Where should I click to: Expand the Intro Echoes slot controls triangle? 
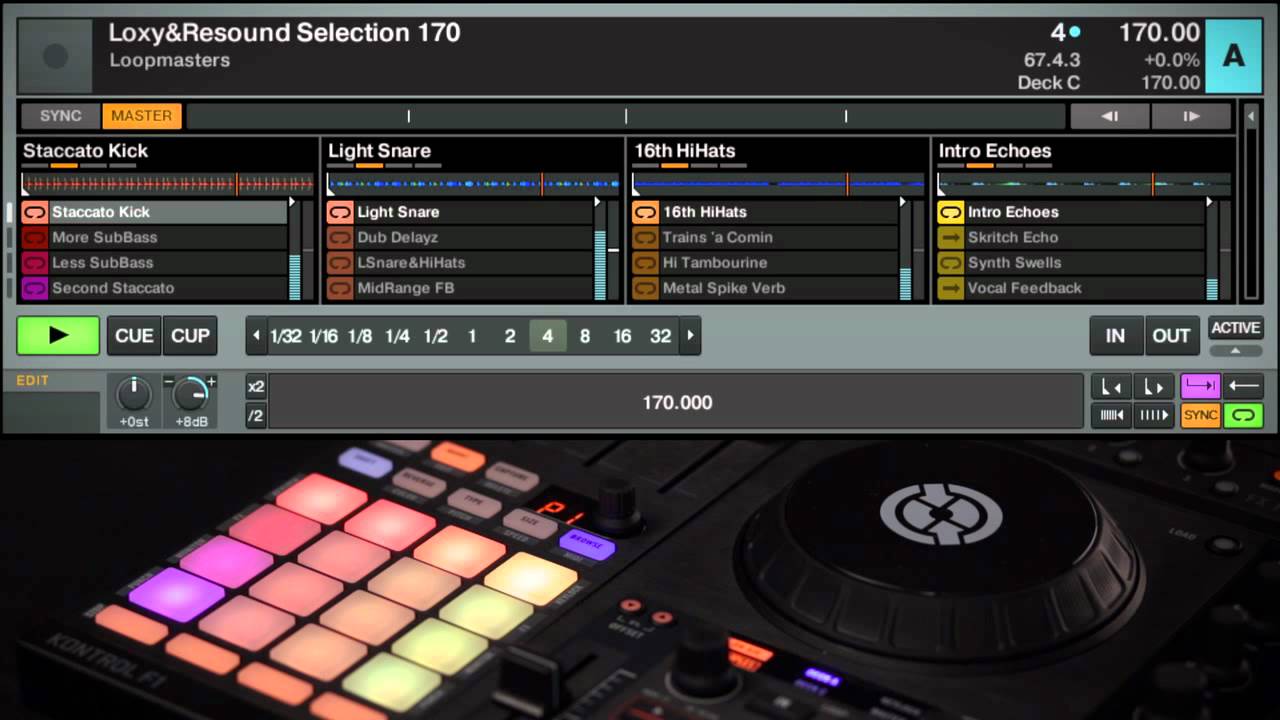click(x=1209, y=202)
